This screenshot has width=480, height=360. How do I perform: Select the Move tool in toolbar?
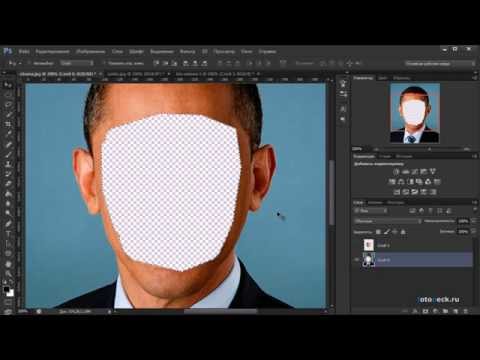[x=8, y=85]
